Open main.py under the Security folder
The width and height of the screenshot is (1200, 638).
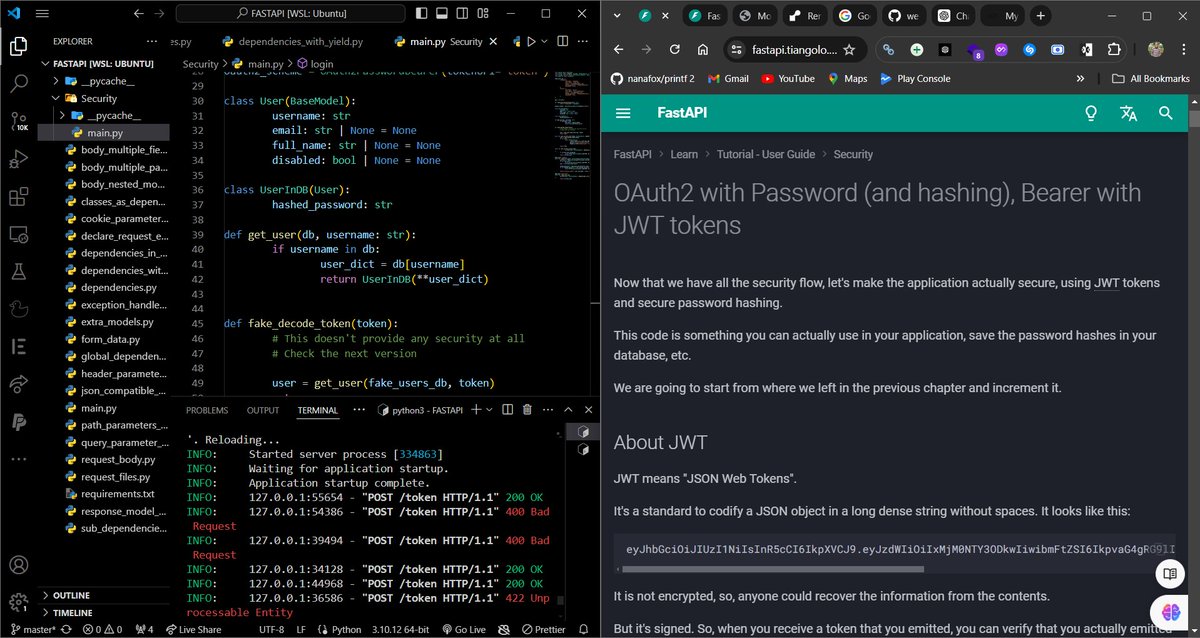[103, 132]
